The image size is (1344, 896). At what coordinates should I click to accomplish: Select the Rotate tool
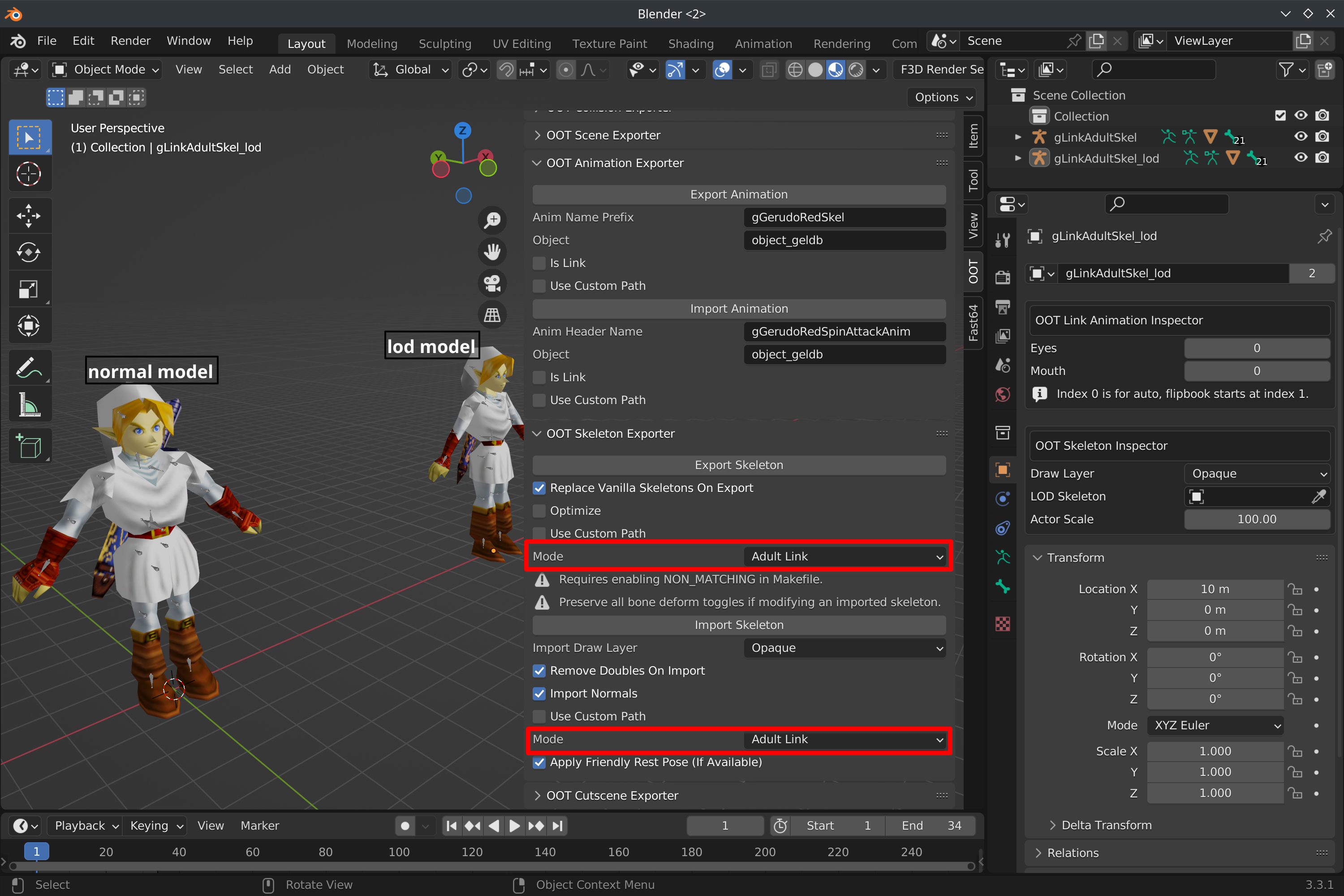click(x=29, y=252)
